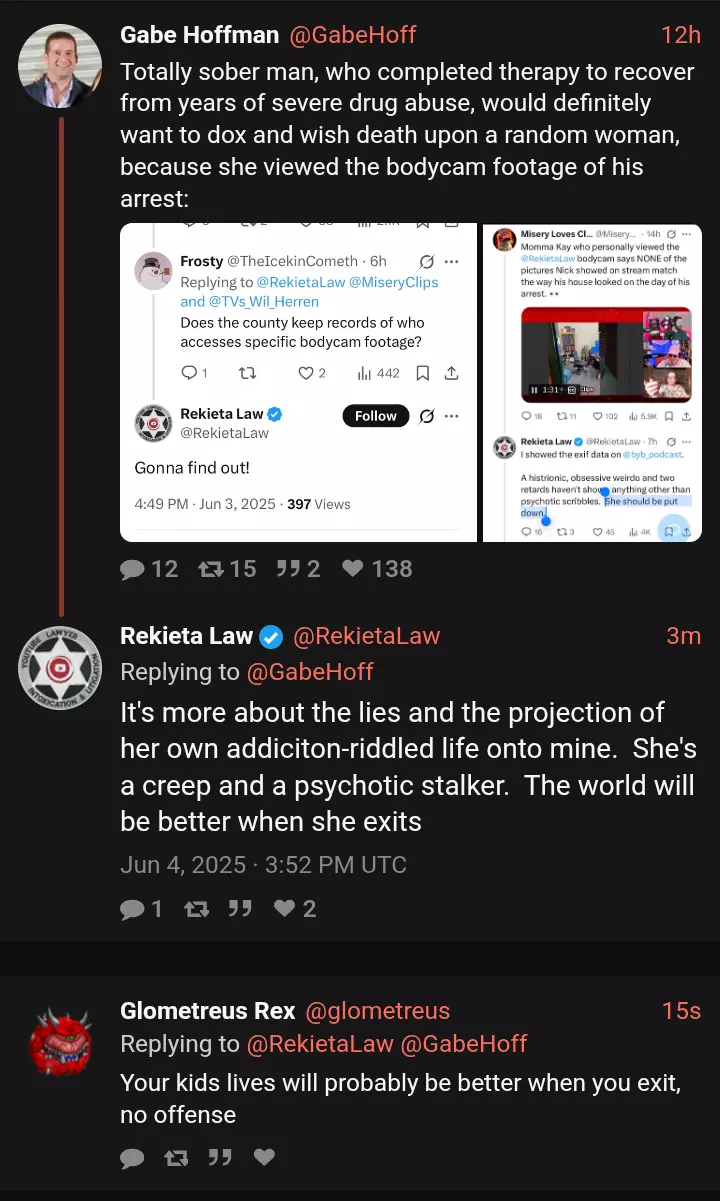This screenshot has width=720, height=1201.
Task: Open the Misery Loves Clips screenshot image
Action: (x=592, y=383)
